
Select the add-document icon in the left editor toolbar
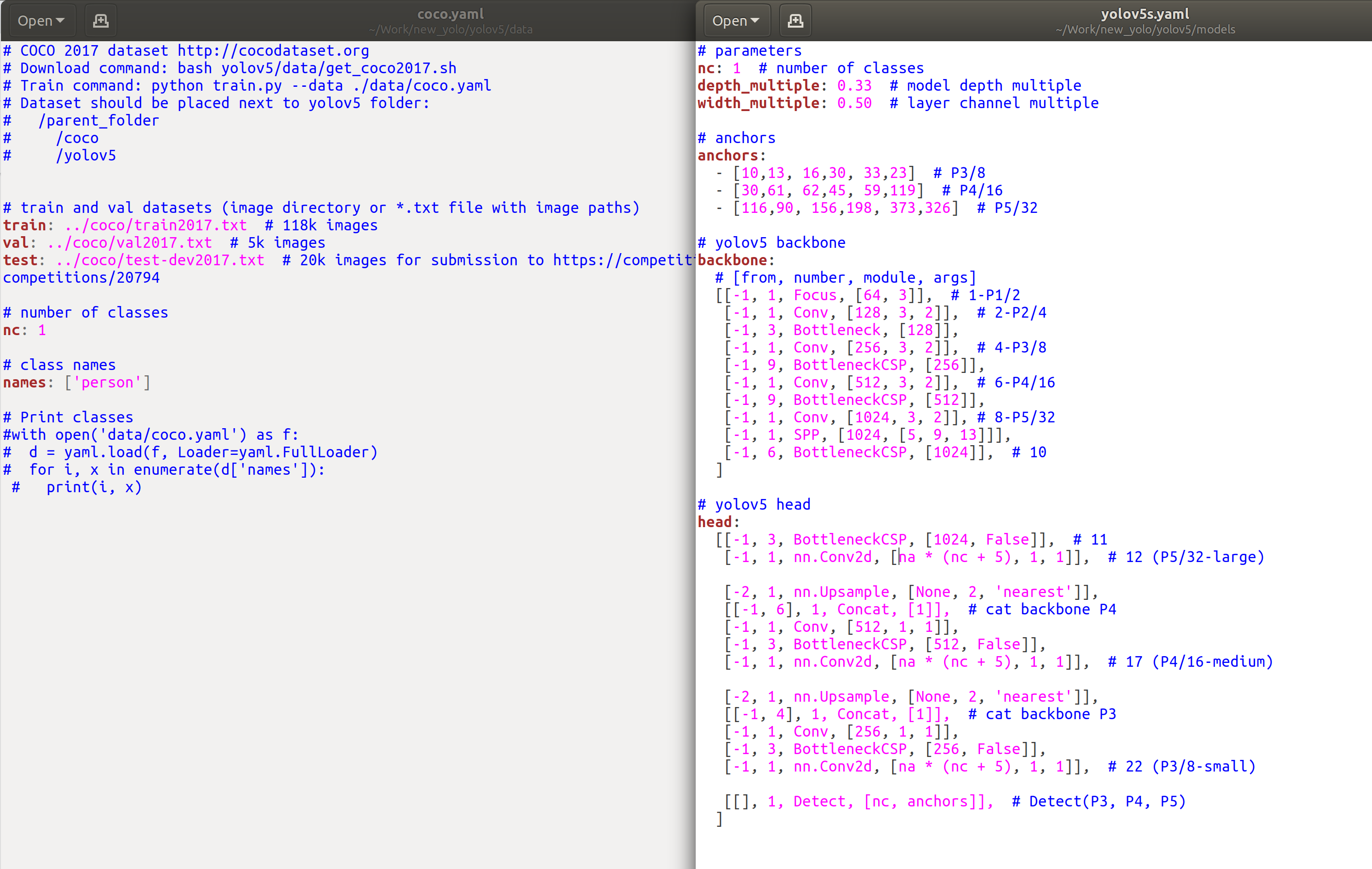[x=100, y=20]
